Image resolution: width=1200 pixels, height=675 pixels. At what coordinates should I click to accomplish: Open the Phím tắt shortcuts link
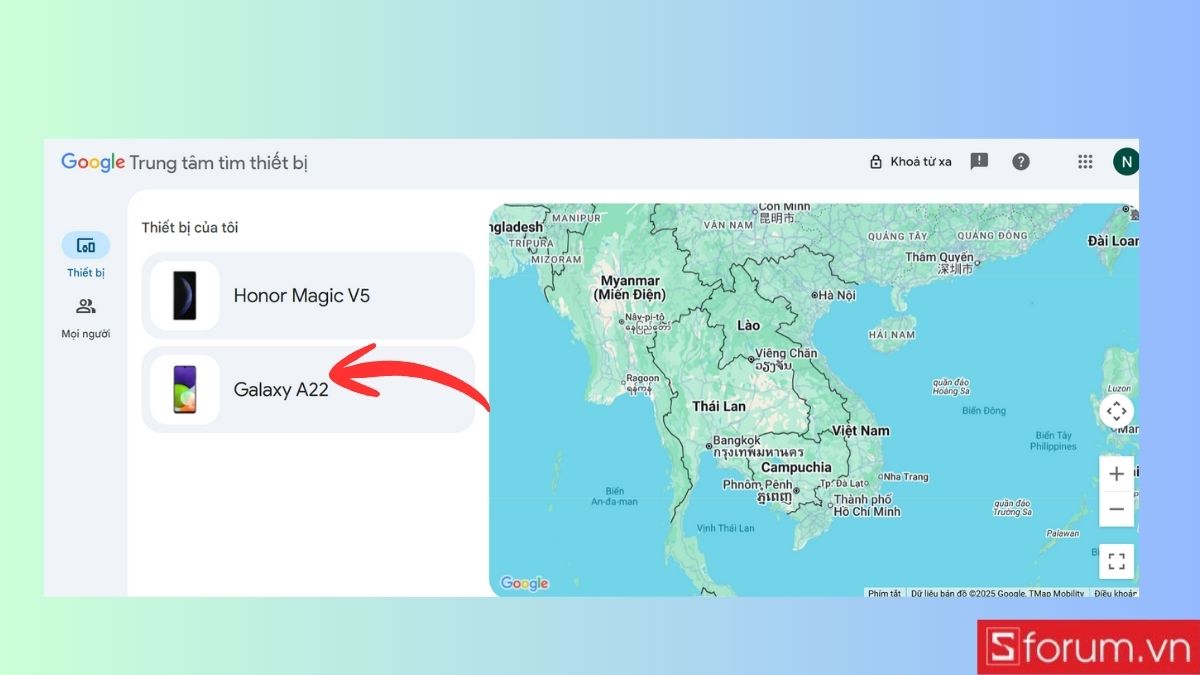[x=884, y=593]
